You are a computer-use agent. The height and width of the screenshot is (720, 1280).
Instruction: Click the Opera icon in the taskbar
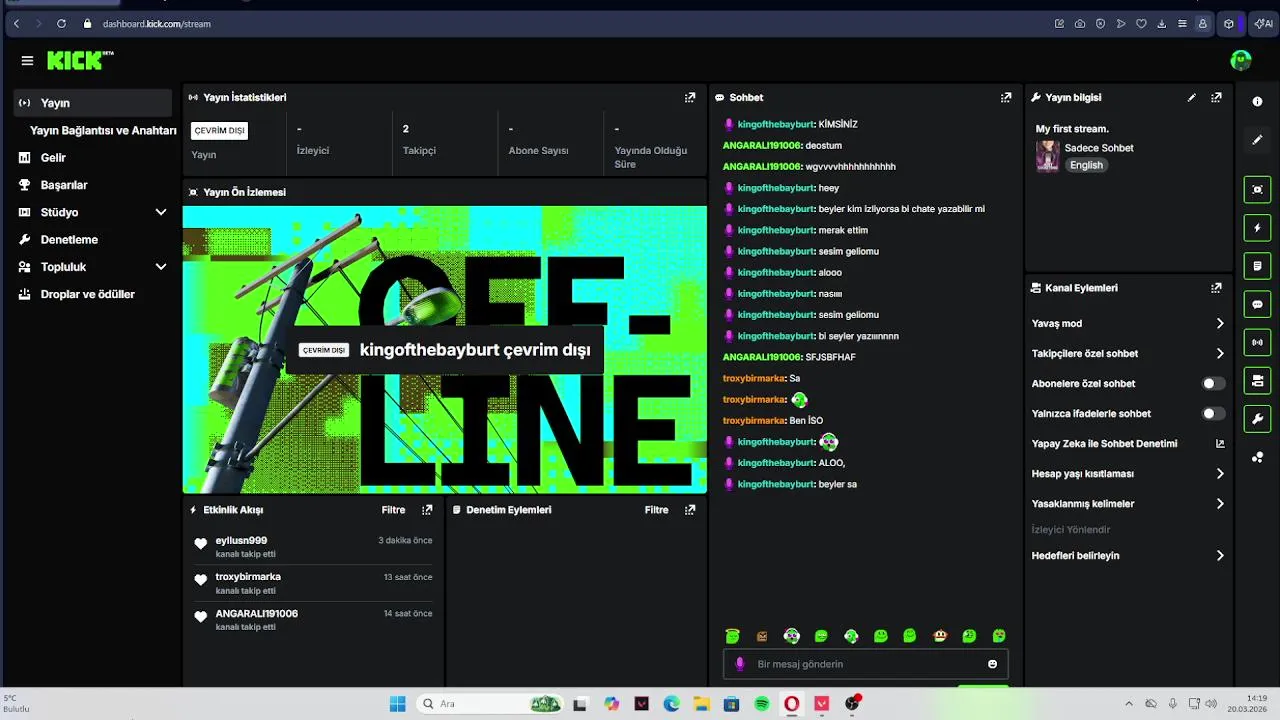tap(792, 704)
